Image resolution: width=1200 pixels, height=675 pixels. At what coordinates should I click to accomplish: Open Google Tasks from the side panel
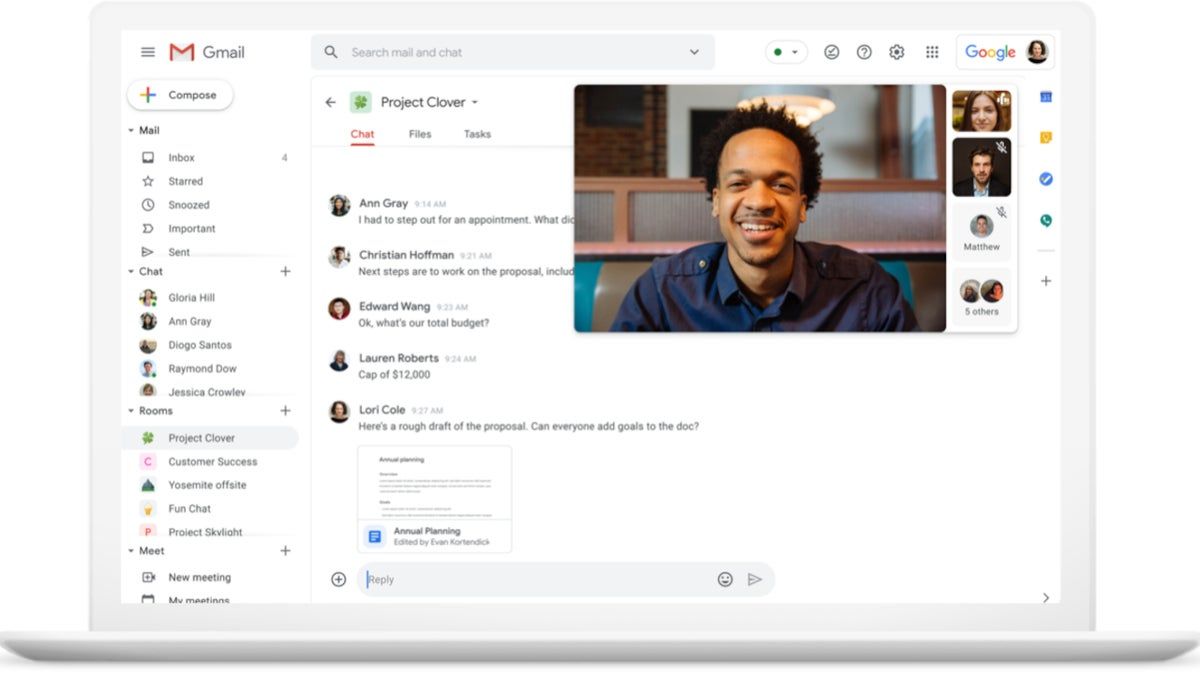[x=1044, y=179]
